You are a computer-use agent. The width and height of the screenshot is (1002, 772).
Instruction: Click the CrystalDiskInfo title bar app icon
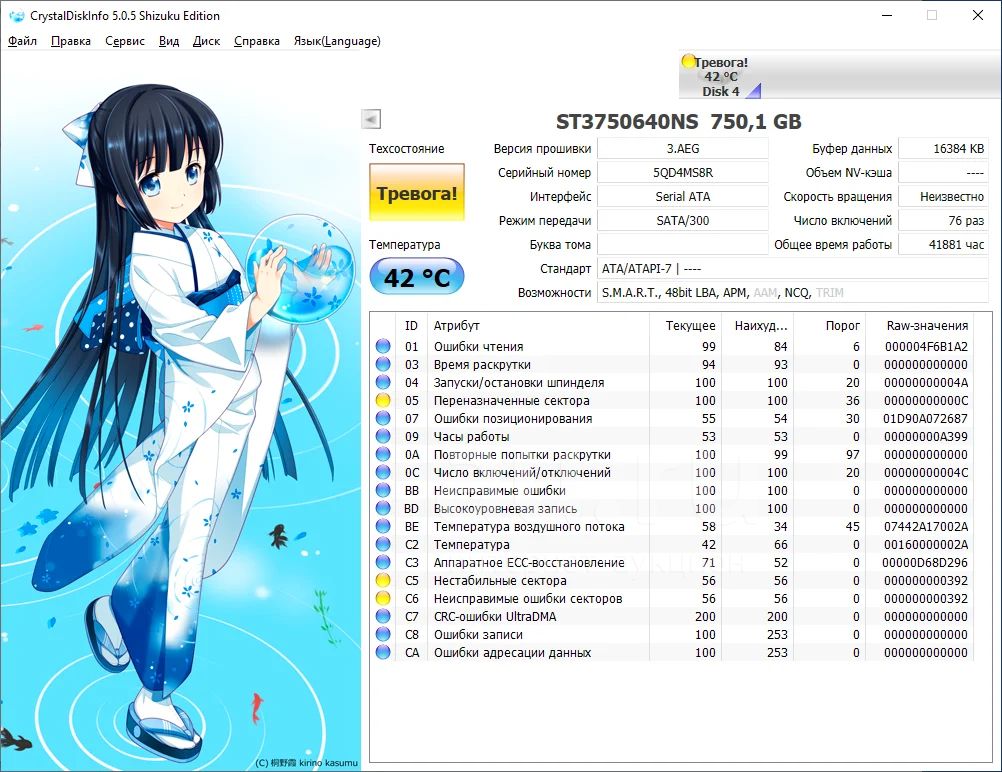pos(17,16)
